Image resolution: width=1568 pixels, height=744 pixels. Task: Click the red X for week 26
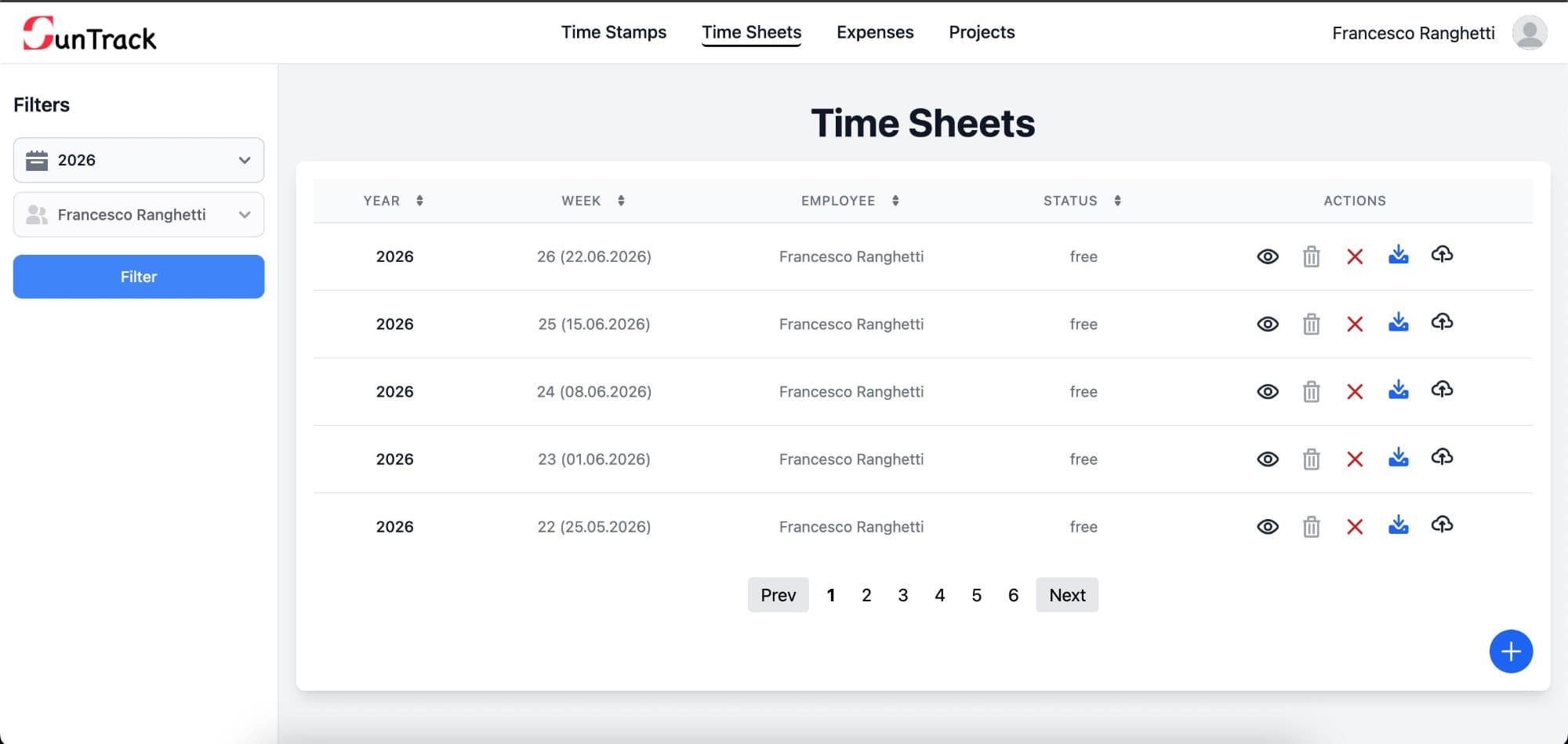pos(1355,256)
